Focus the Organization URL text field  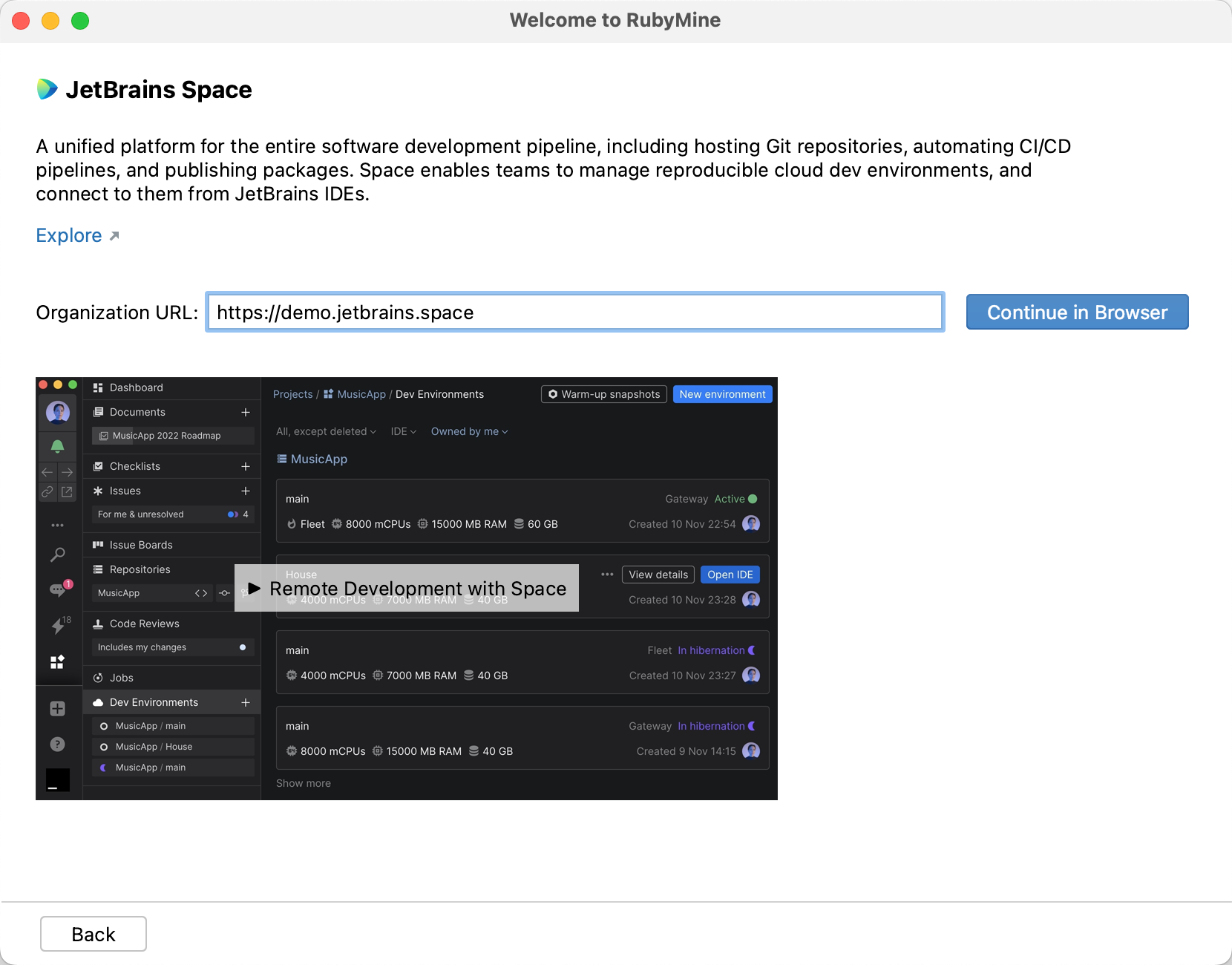coord(574,313)
